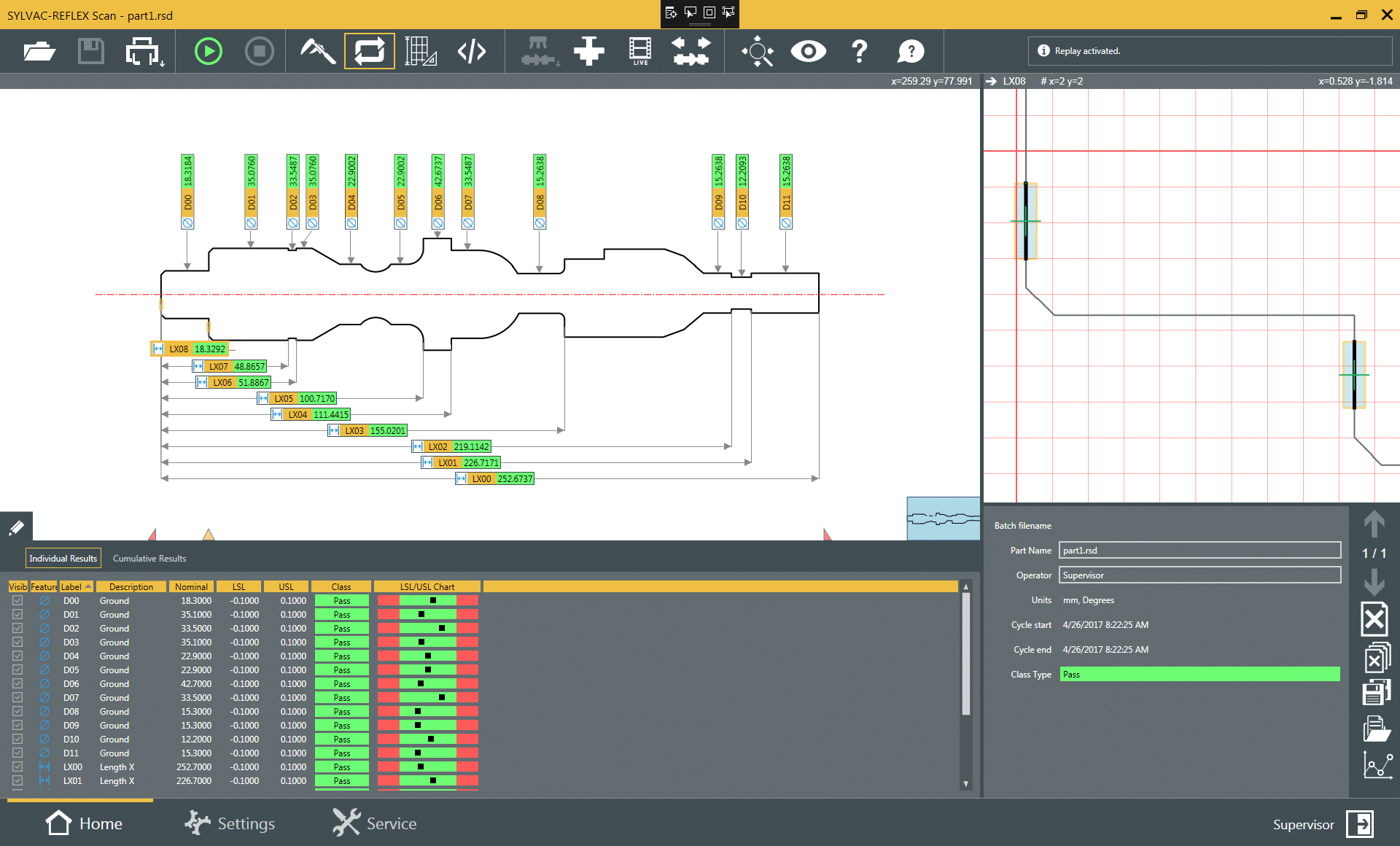
Task: Select the LX03 155.0201 dimension label
Action: click(367, 431)
